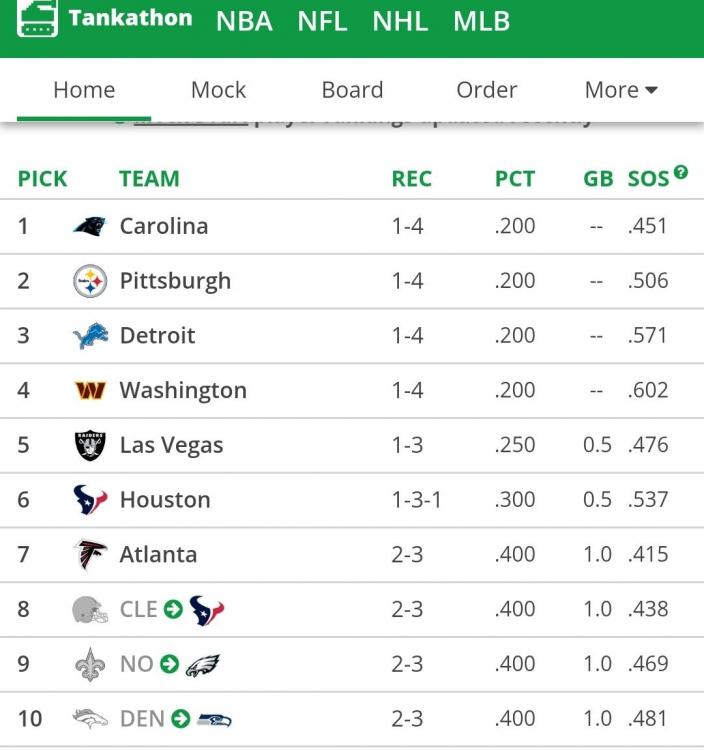Click the Las Vegas Raiders logo

pos(90,446)
